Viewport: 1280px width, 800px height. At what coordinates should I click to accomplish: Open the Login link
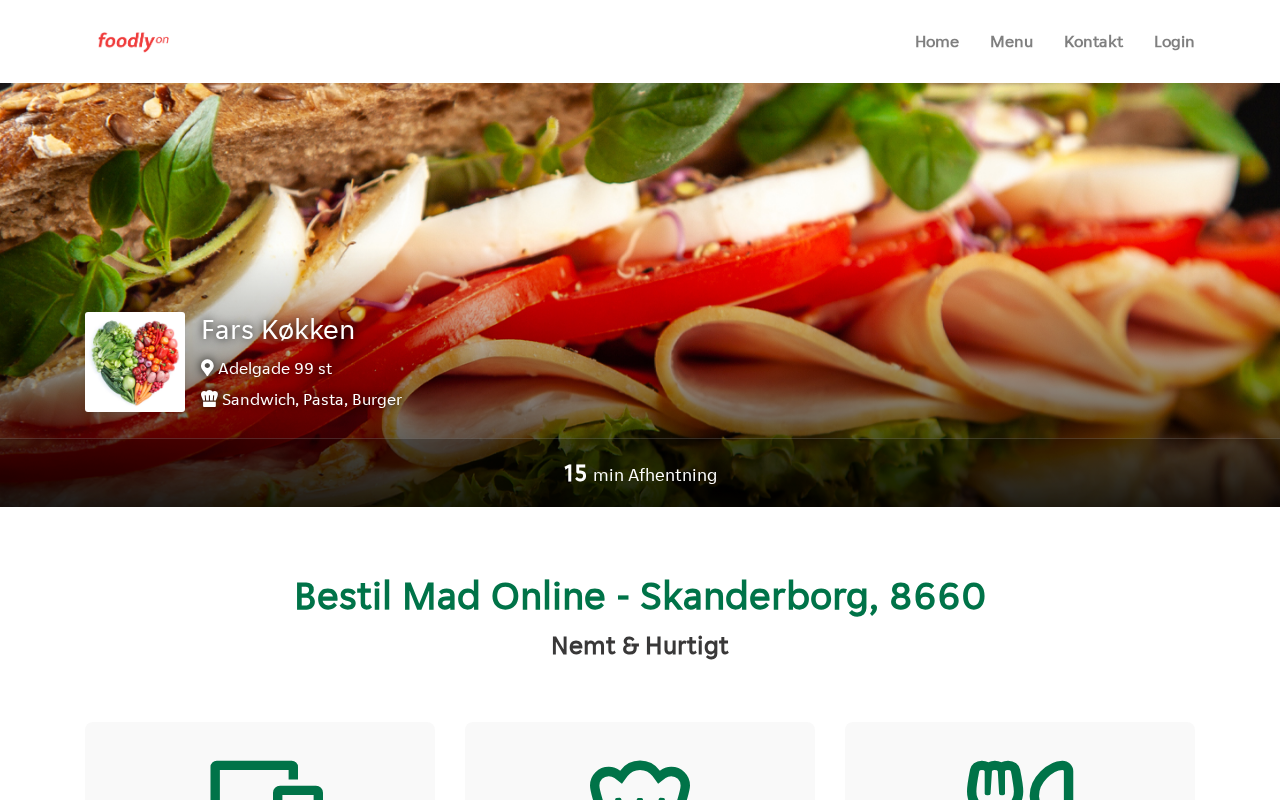coord(1174,41)
